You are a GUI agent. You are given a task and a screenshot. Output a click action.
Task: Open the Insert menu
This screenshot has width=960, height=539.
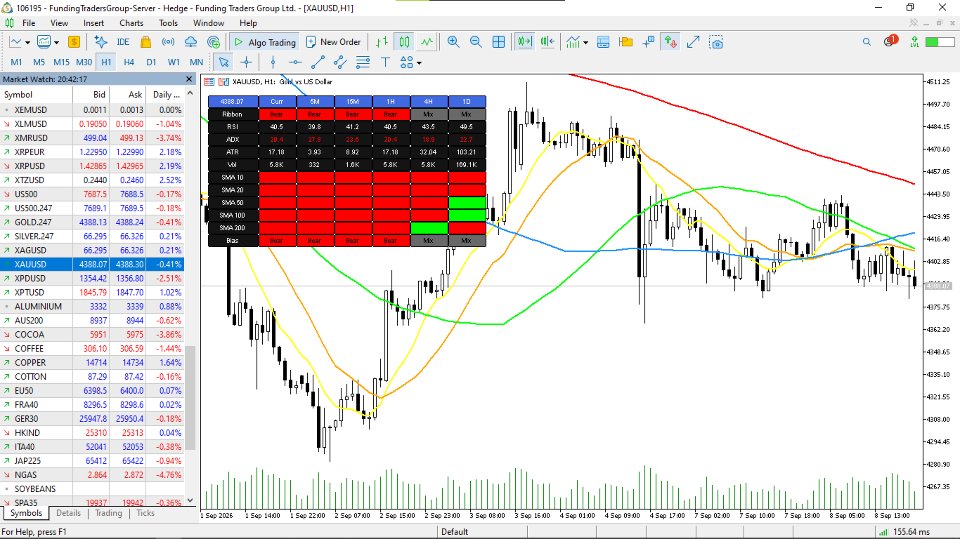[94, 23]
